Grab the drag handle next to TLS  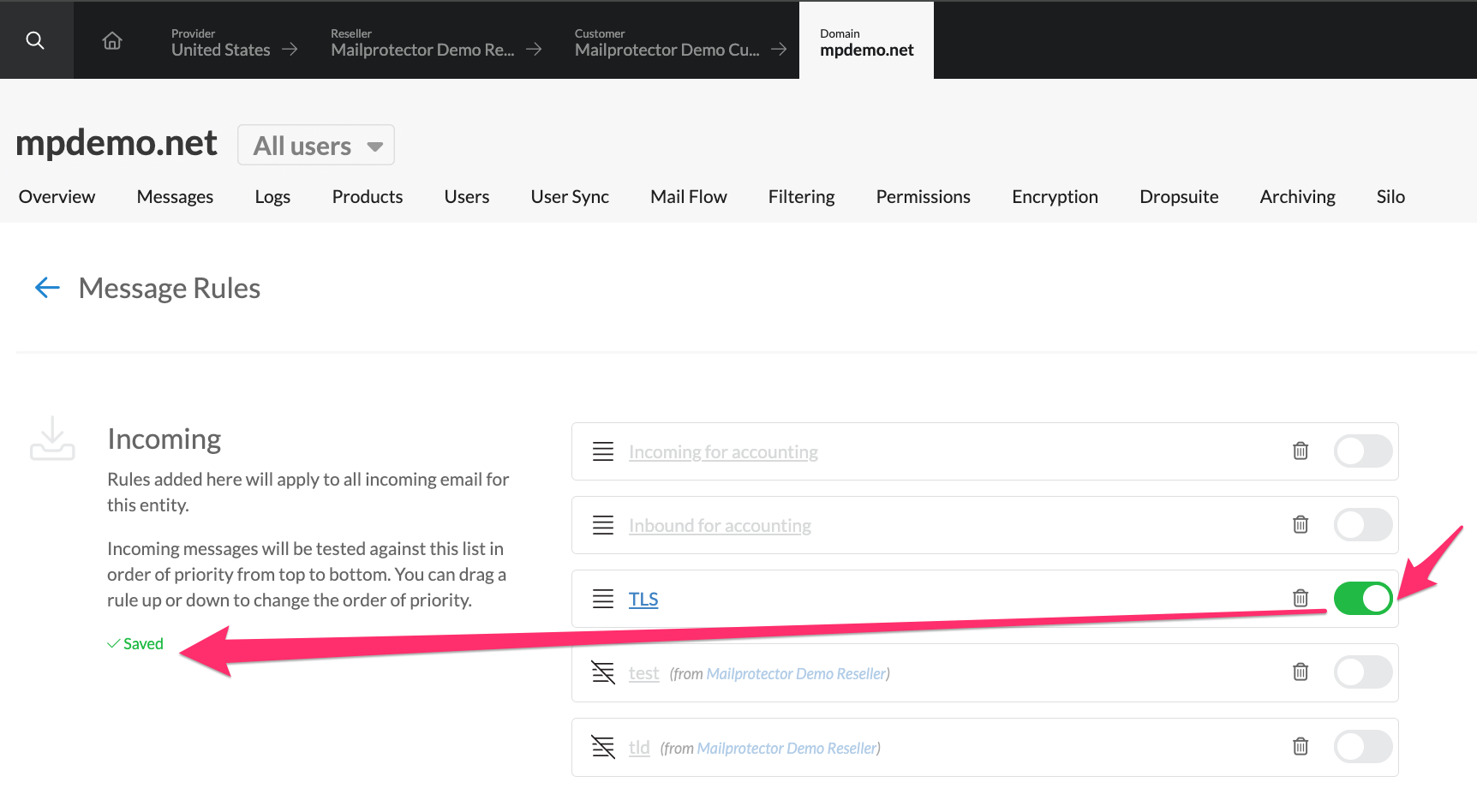(603, 598)
